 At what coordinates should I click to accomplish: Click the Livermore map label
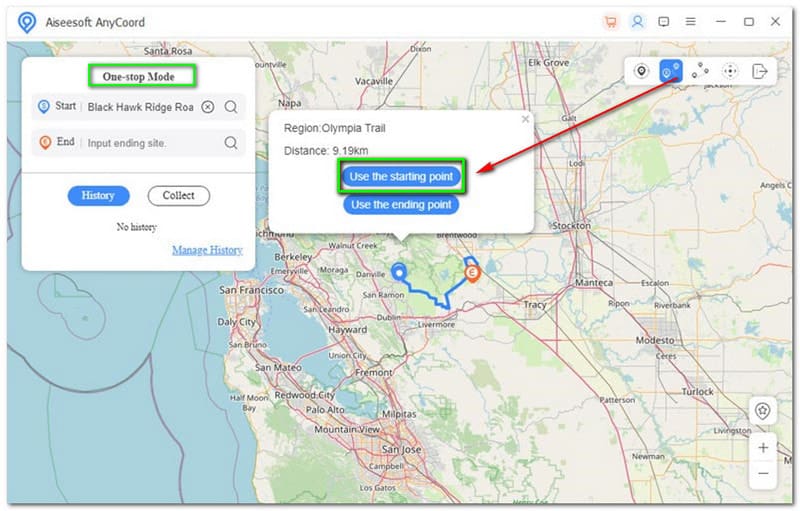[x=436, y=324]
